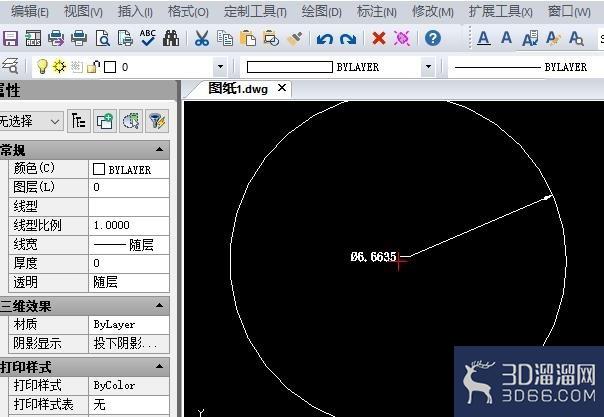The width and height of the screenshot is (604, 417).
Task: Toggle layer freeze sun icon
Action: click(x=59, y=67)
